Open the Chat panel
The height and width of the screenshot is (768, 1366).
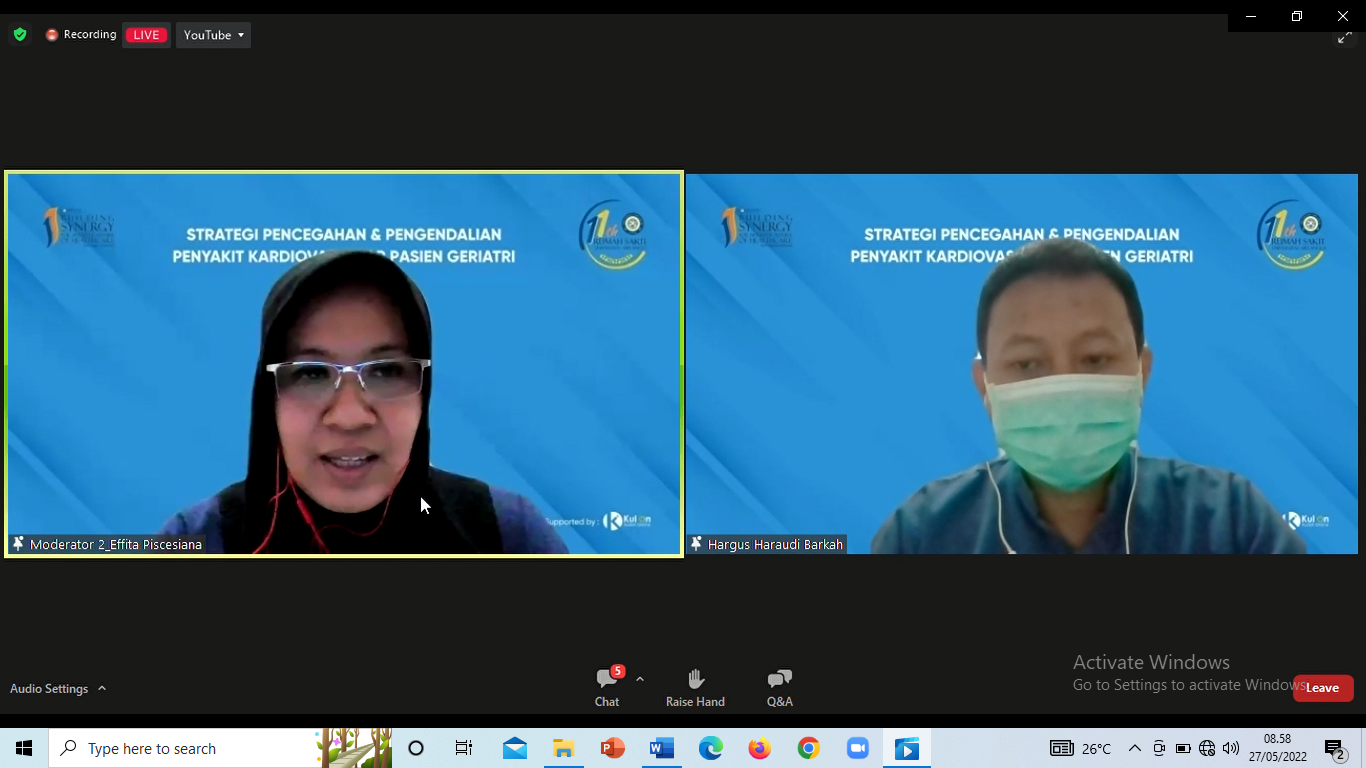tap(607, 687)
